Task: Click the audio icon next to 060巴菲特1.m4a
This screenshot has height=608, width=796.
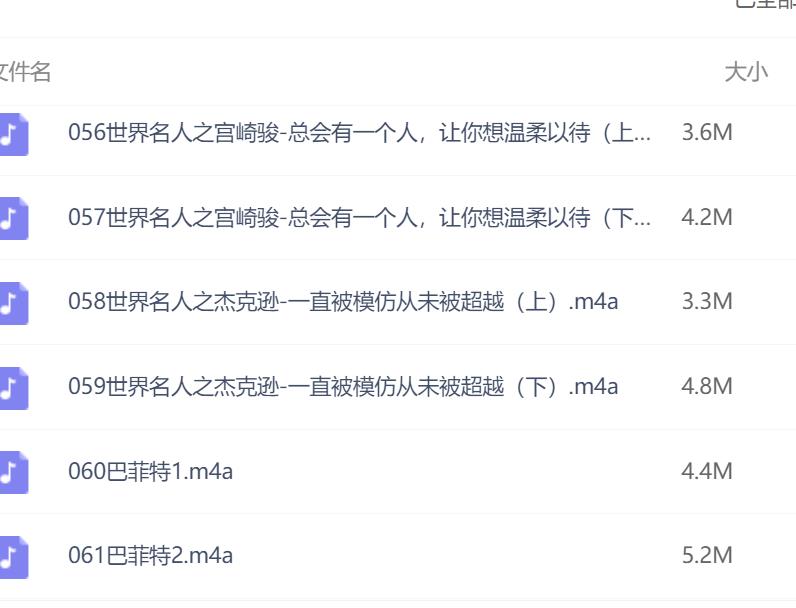Action: tap(14, 472)
